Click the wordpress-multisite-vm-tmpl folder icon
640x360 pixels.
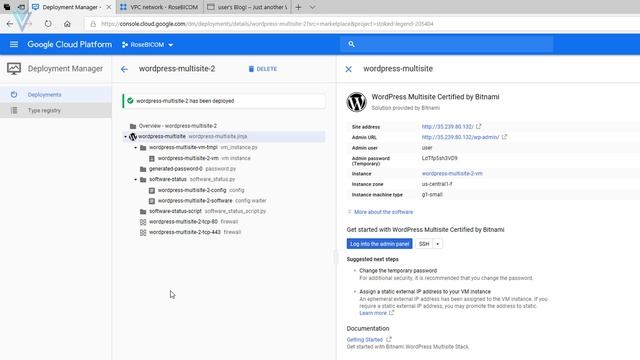click(x=143, y=147)
